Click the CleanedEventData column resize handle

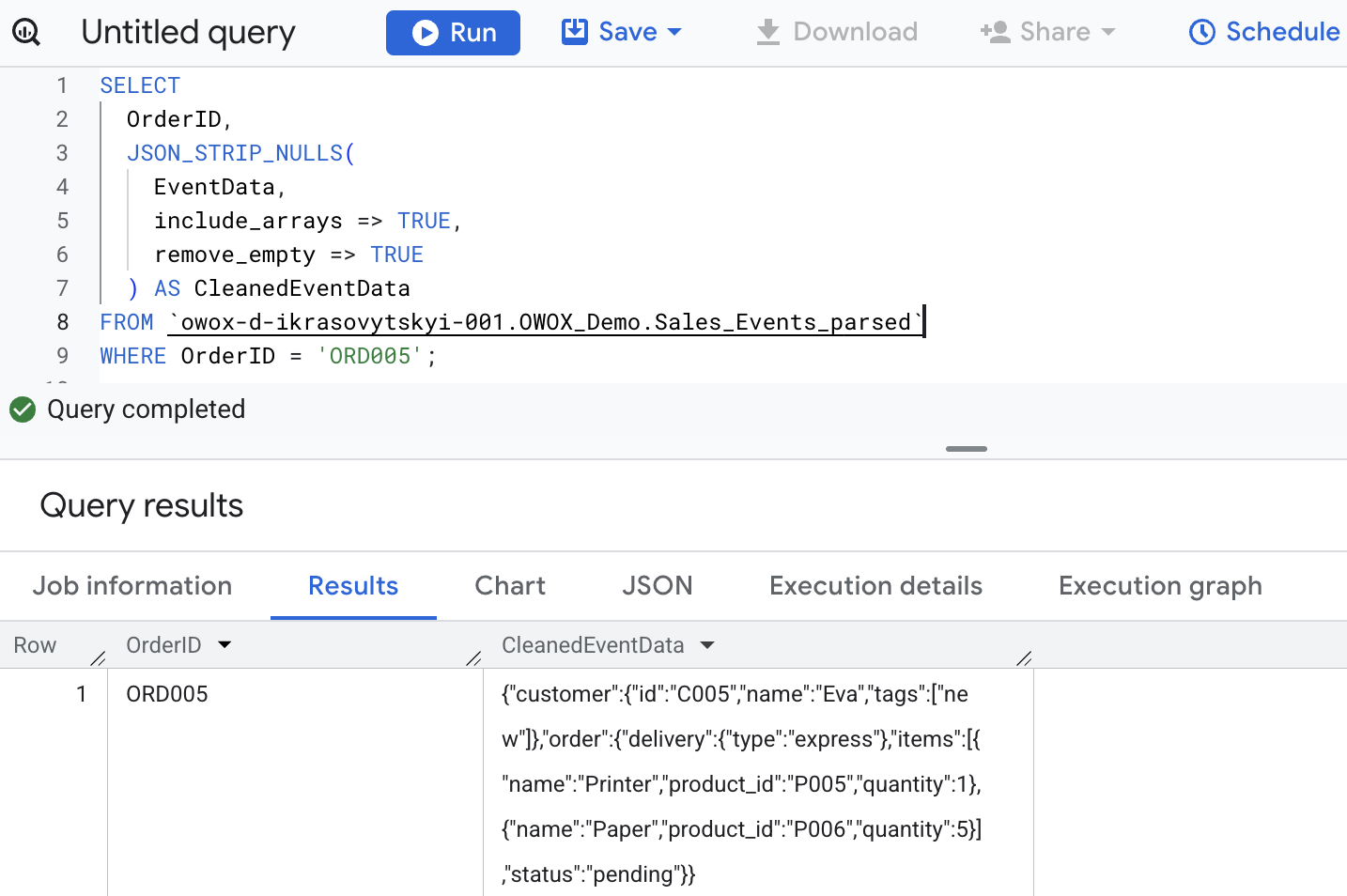1024,658
